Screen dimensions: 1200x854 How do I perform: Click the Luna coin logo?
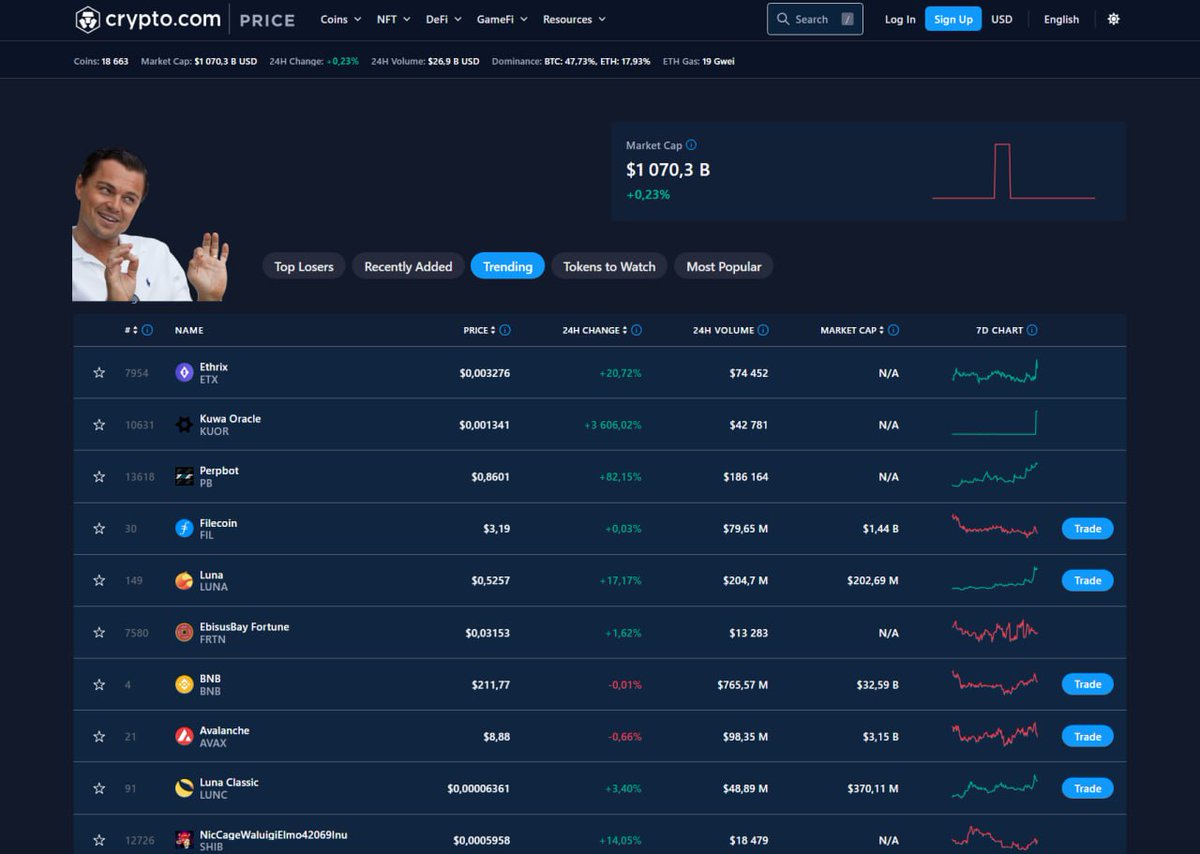(184, 581)
